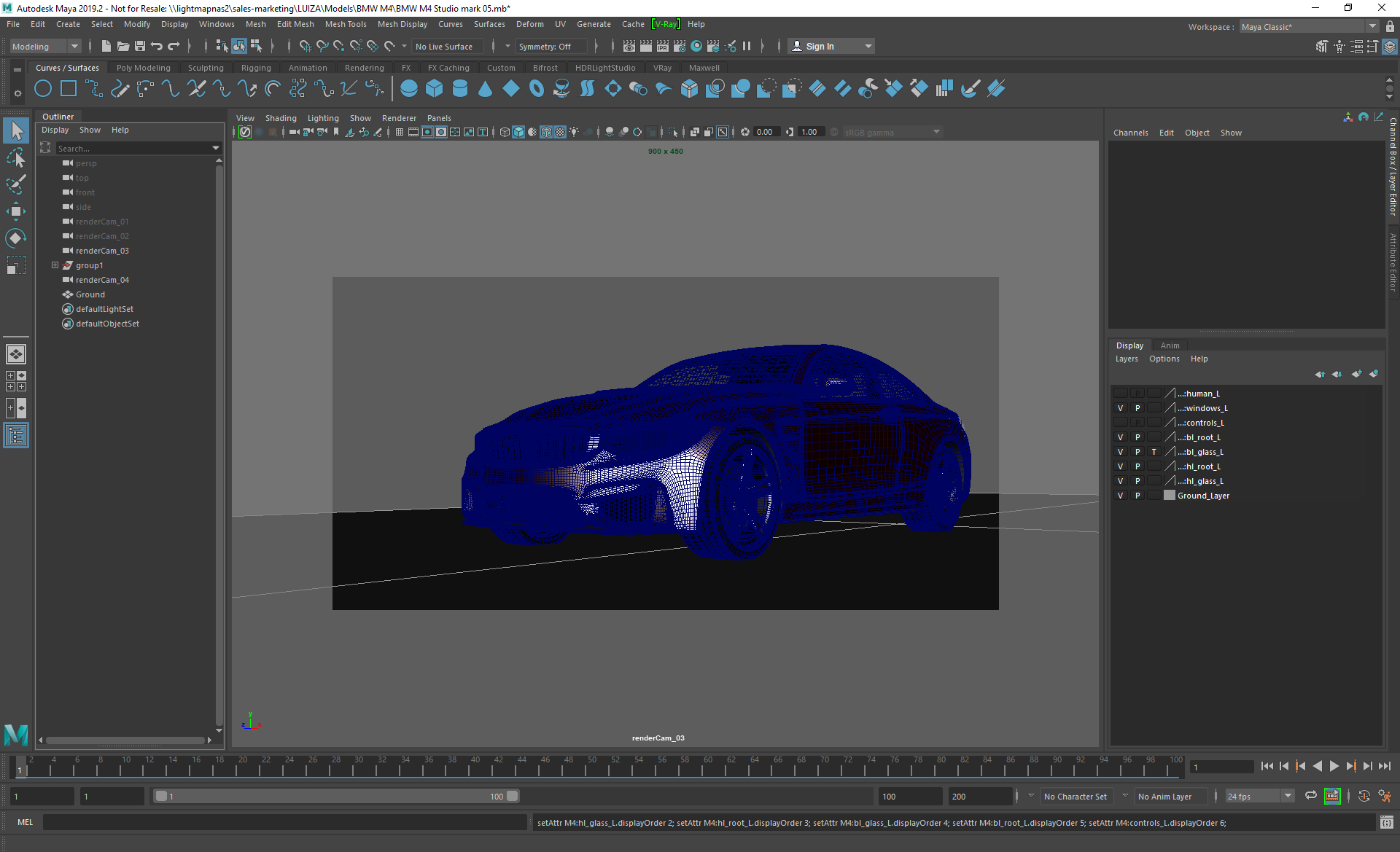
Task: Expand the group1 node in Outliner
Action: 55,265
